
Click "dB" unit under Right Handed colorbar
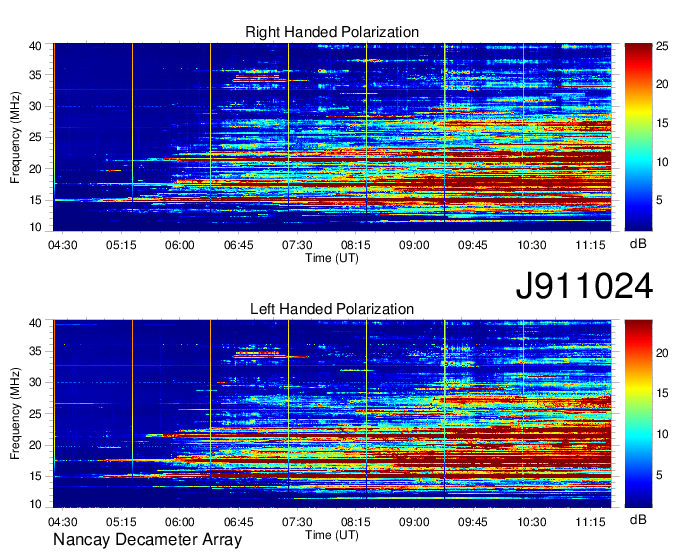point(638,244)
